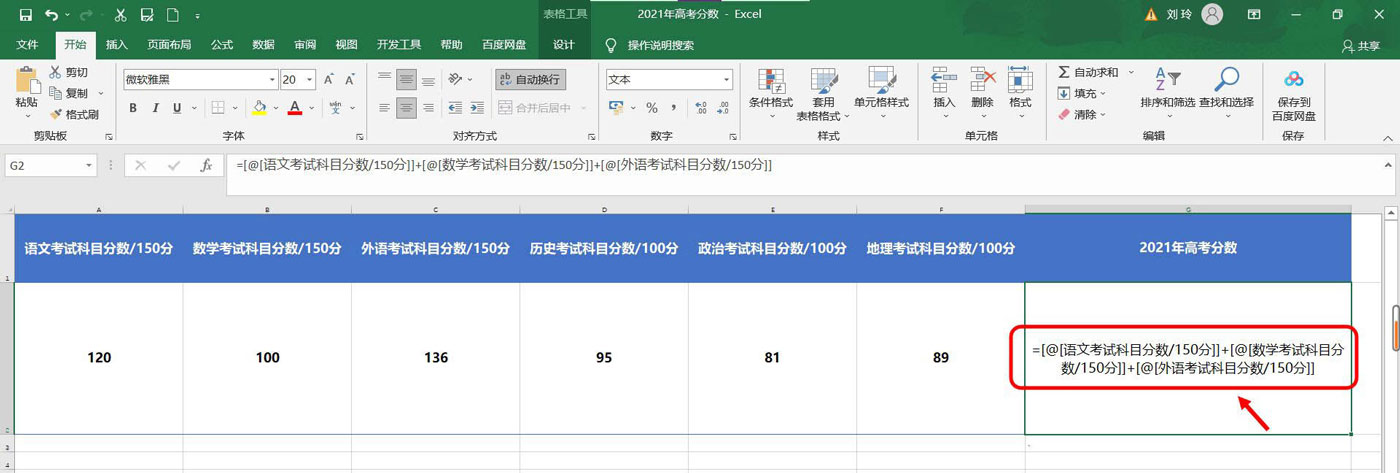Open Cell Styles (单元格样式)

coord(881,93)
